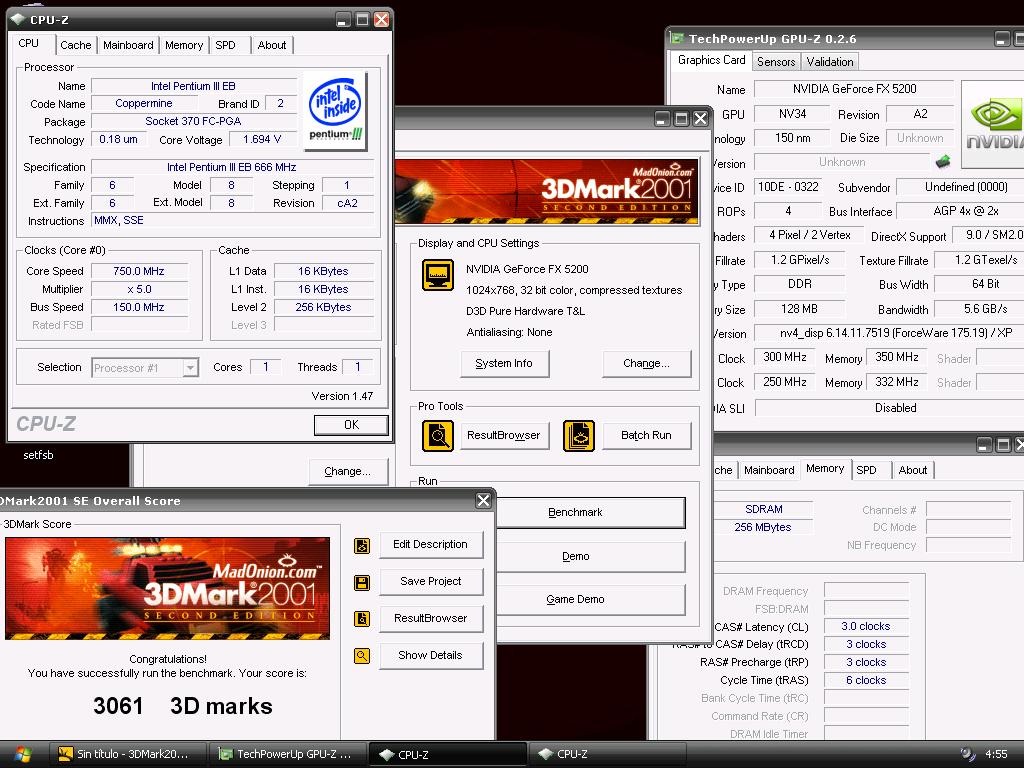Click the Batch Run button
Image resolution: width=1024 pixels, height=768 pixels.
[647, 436]
